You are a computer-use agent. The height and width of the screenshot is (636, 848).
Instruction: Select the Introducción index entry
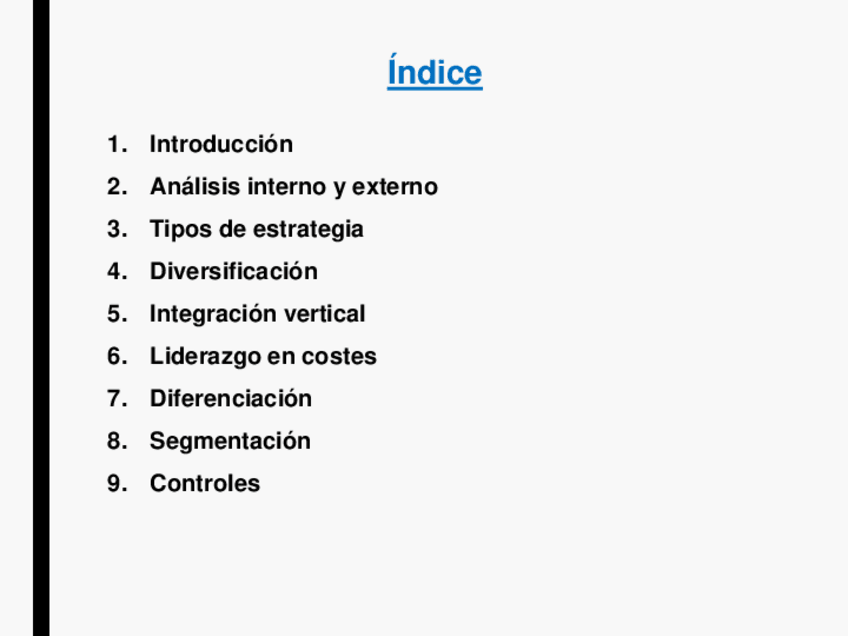221,144
